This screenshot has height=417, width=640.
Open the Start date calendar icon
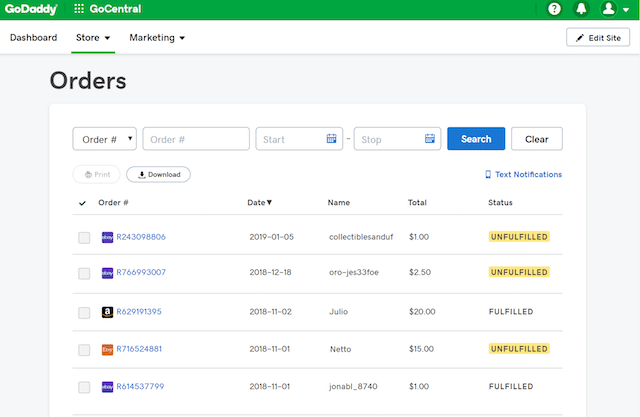coord(331,139)
